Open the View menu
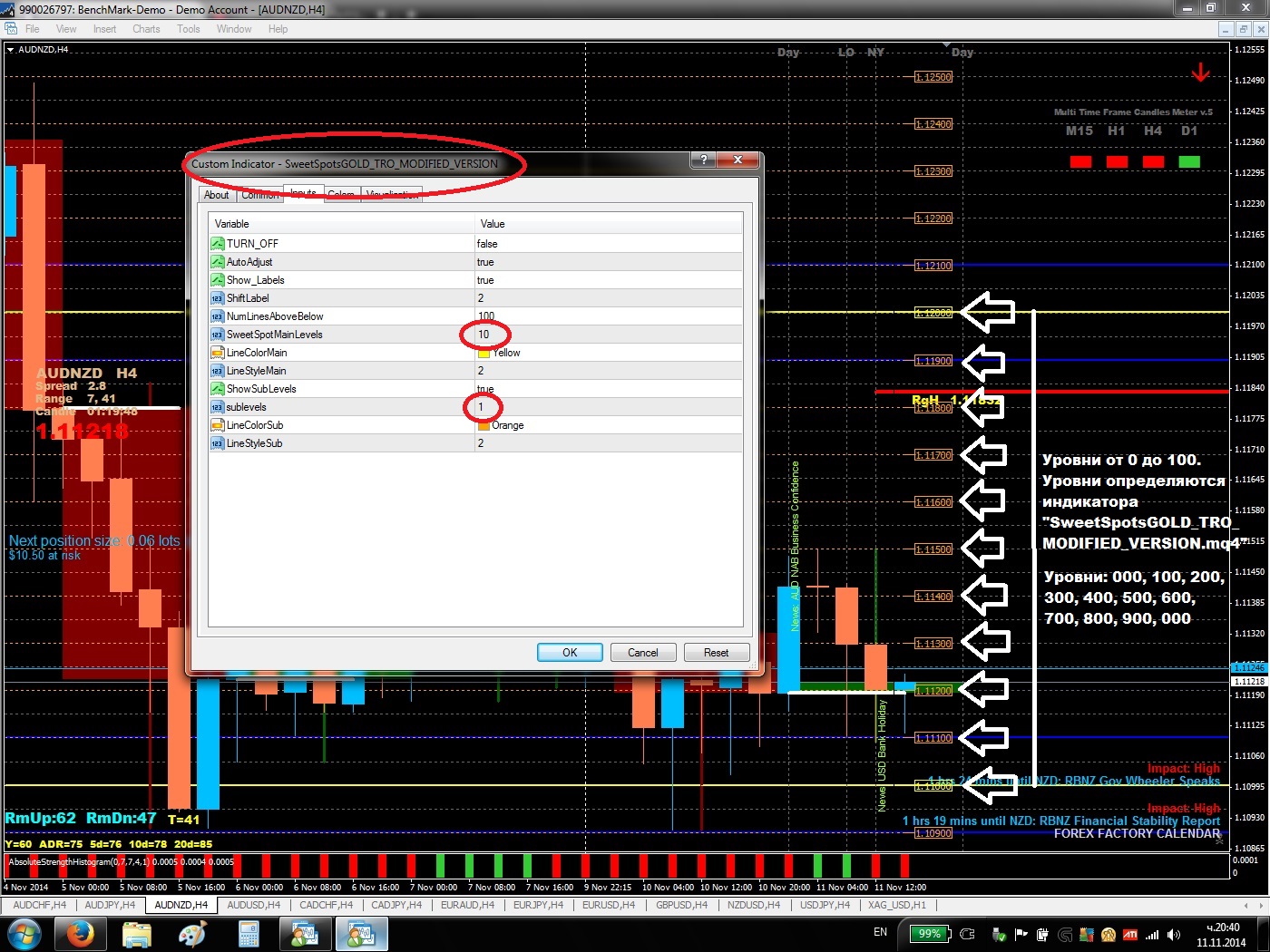Image resolution: width=1270 pixels, height=952 pixels. click(66, 29)
